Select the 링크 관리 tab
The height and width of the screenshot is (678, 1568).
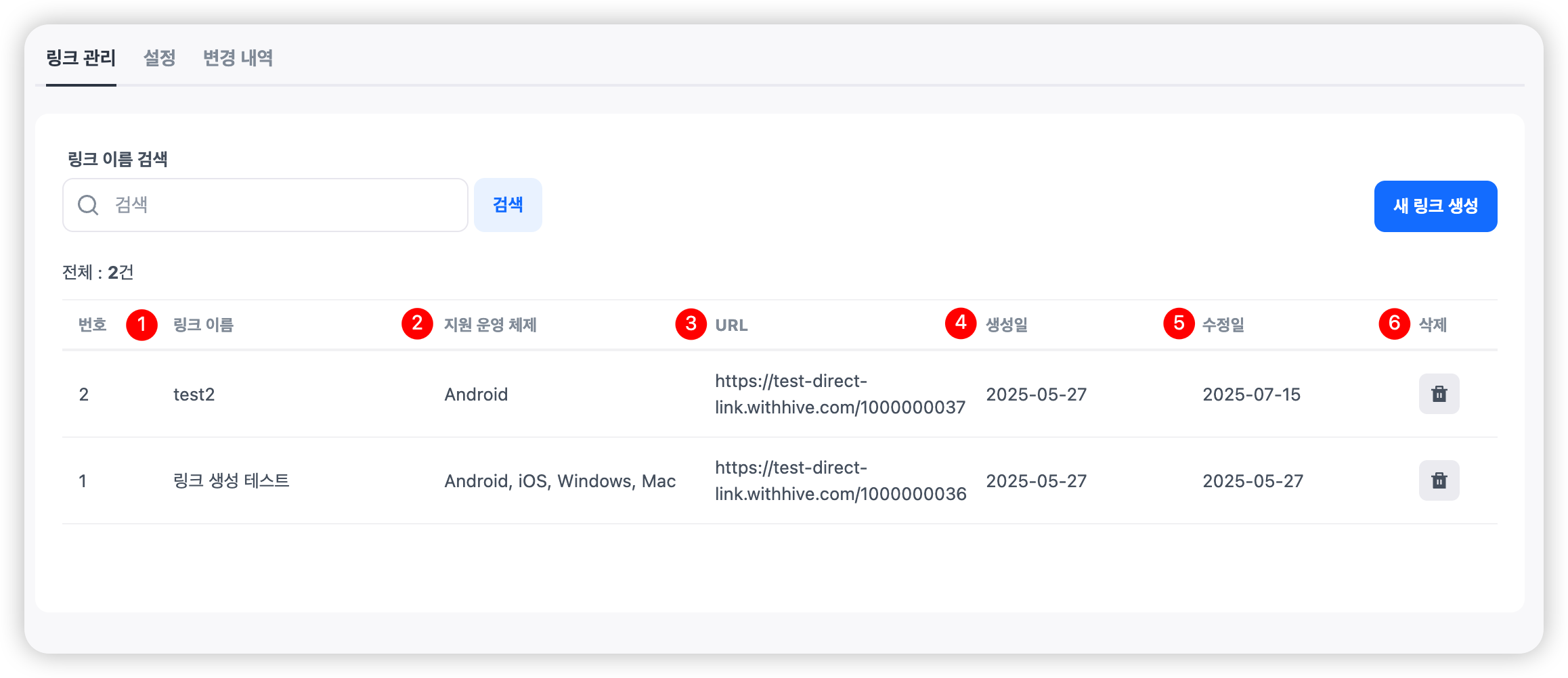point(81,58)
